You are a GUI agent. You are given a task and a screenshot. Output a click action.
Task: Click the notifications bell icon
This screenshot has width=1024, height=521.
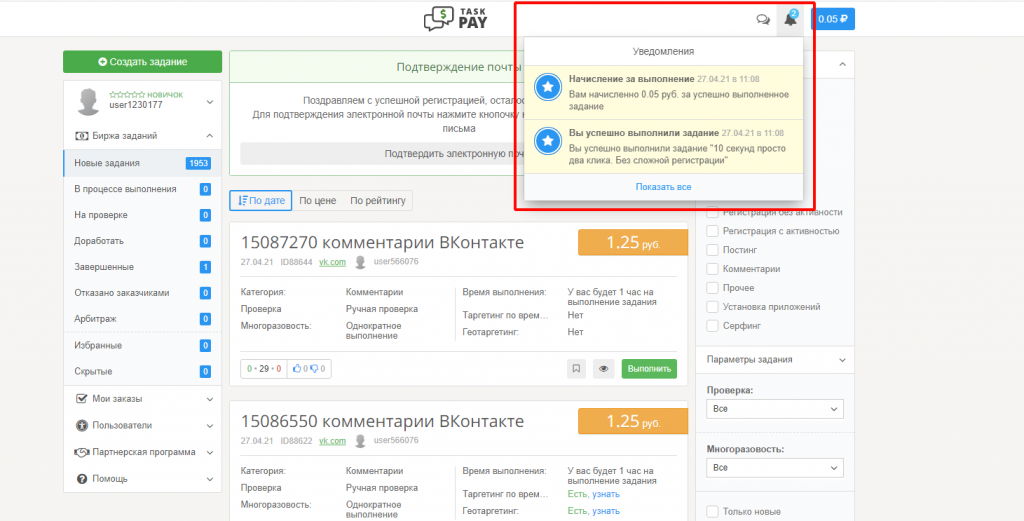(790, 19)
